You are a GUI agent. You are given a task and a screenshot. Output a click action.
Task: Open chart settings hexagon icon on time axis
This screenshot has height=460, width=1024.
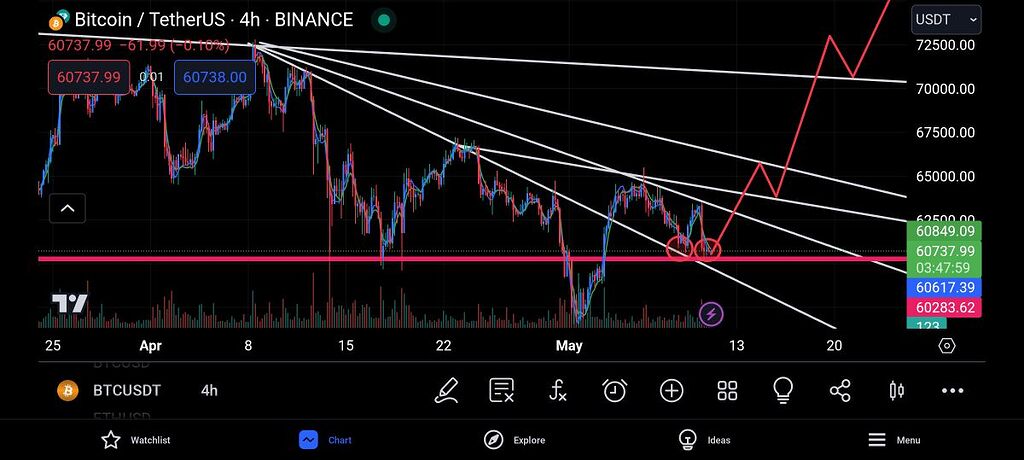click(947, 346)
